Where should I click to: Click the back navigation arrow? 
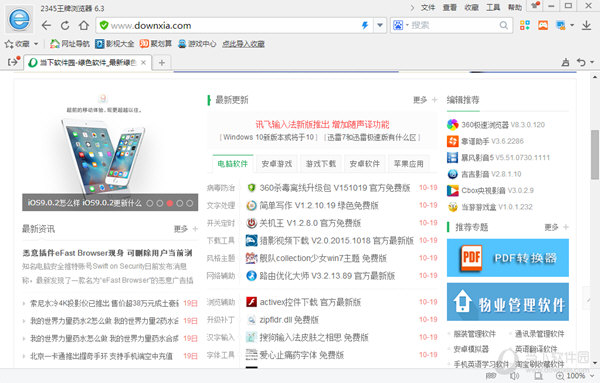pyautogui.click(x=46, y=26)
